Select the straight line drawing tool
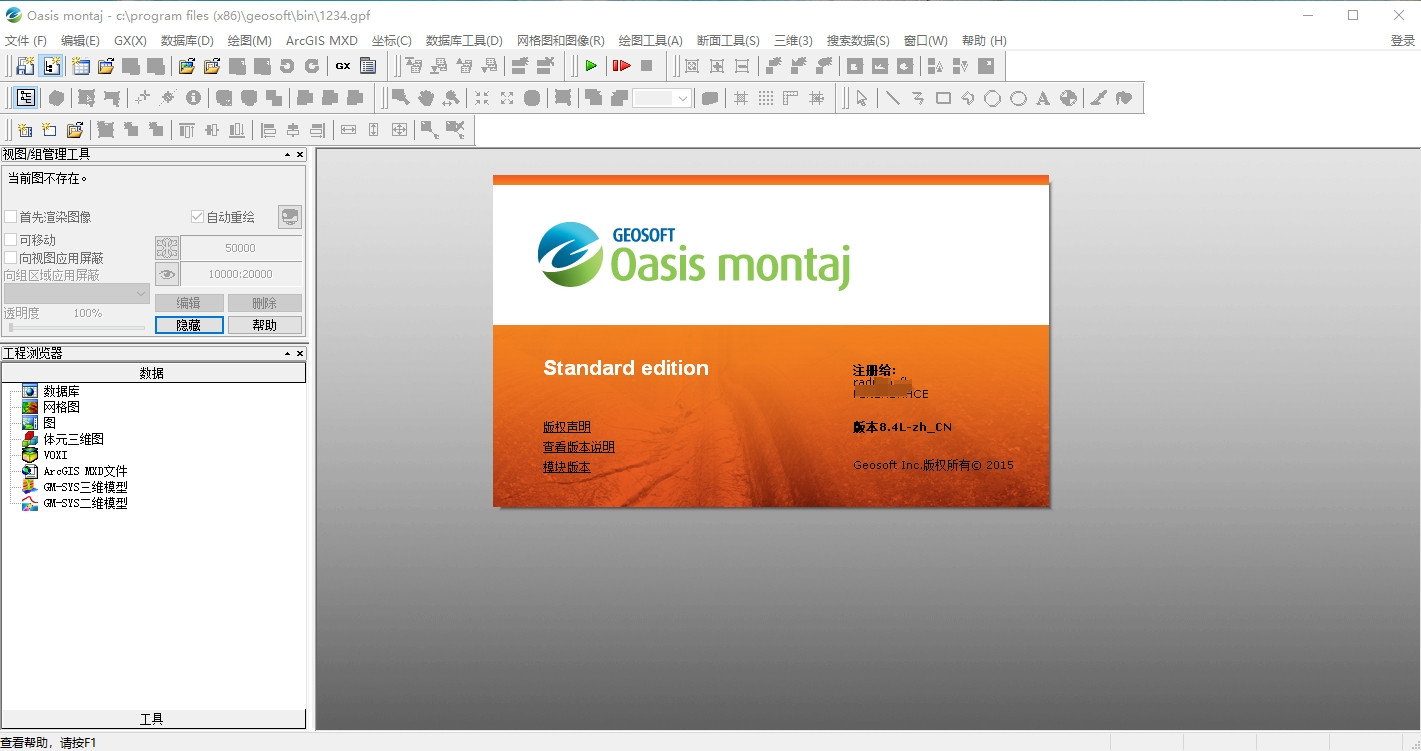Image resolution: width=1421 pixels, height=751 pixels. [x=893, y=98]
